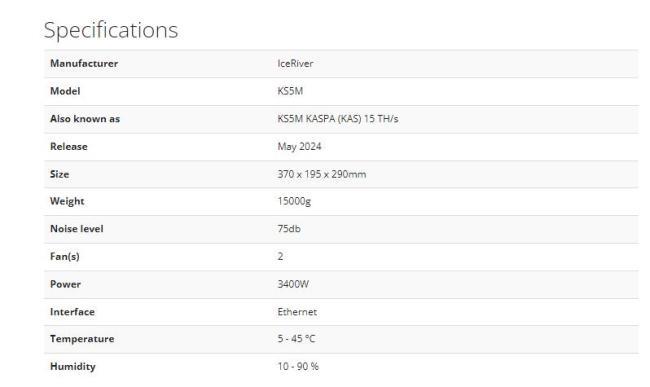This screenshot has height=387, width=650.
Task: Click the Specifications heading
Action: coord(111,30)
